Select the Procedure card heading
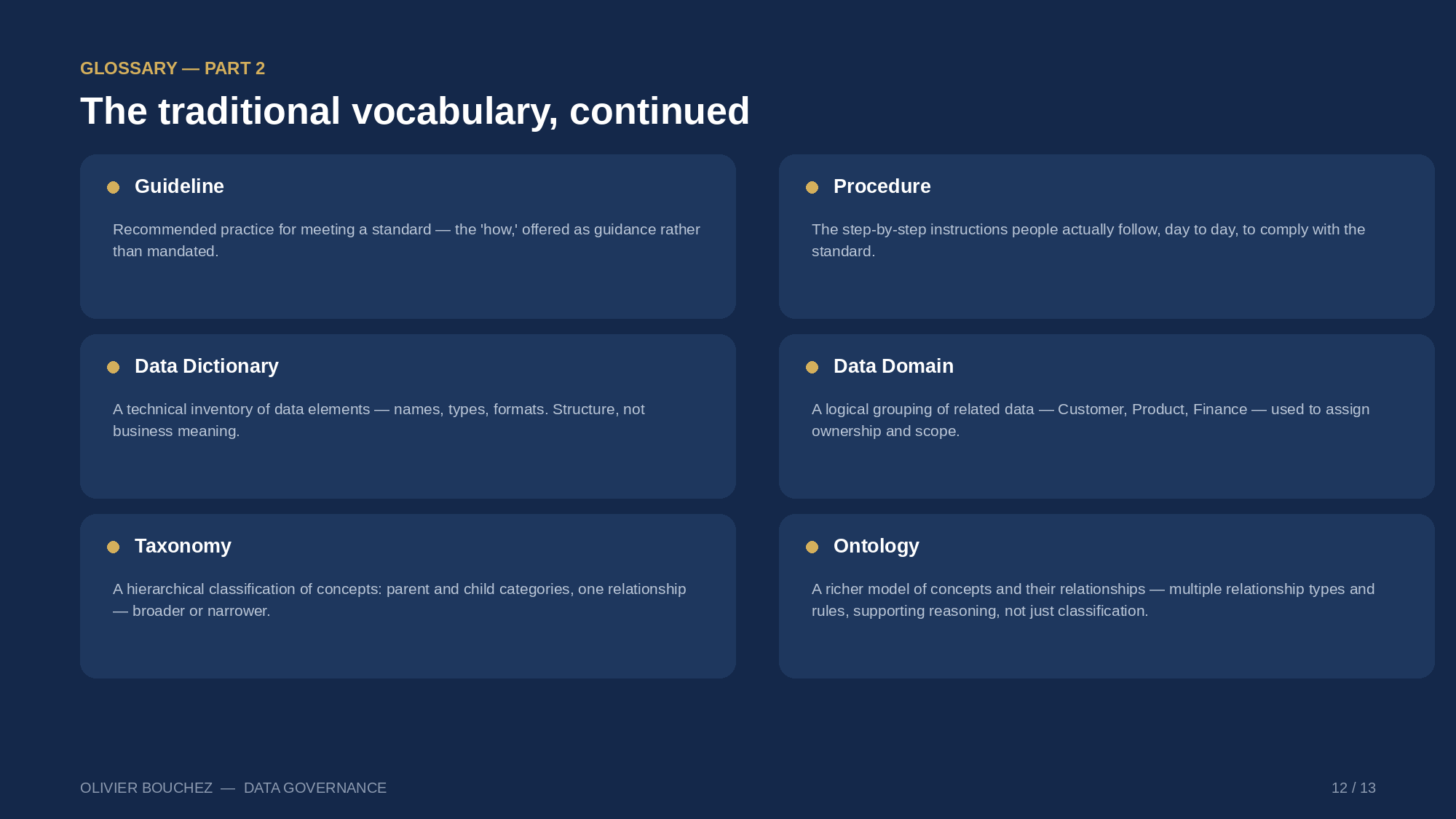Image resolution: width=1456 pixels, height=819 pixels. point(882,186)
